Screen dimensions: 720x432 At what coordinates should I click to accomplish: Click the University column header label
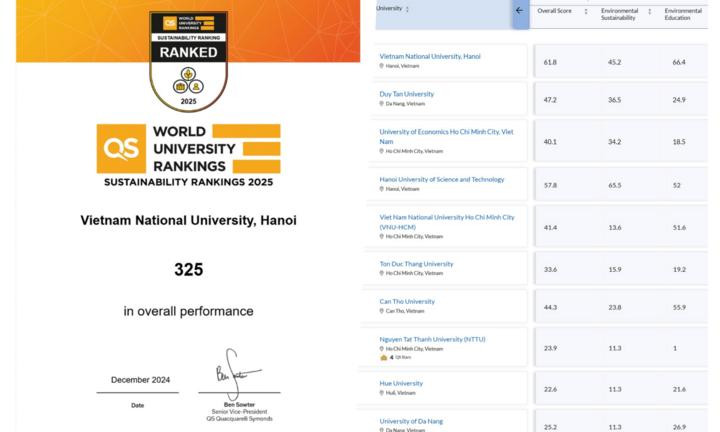[389, 8]
